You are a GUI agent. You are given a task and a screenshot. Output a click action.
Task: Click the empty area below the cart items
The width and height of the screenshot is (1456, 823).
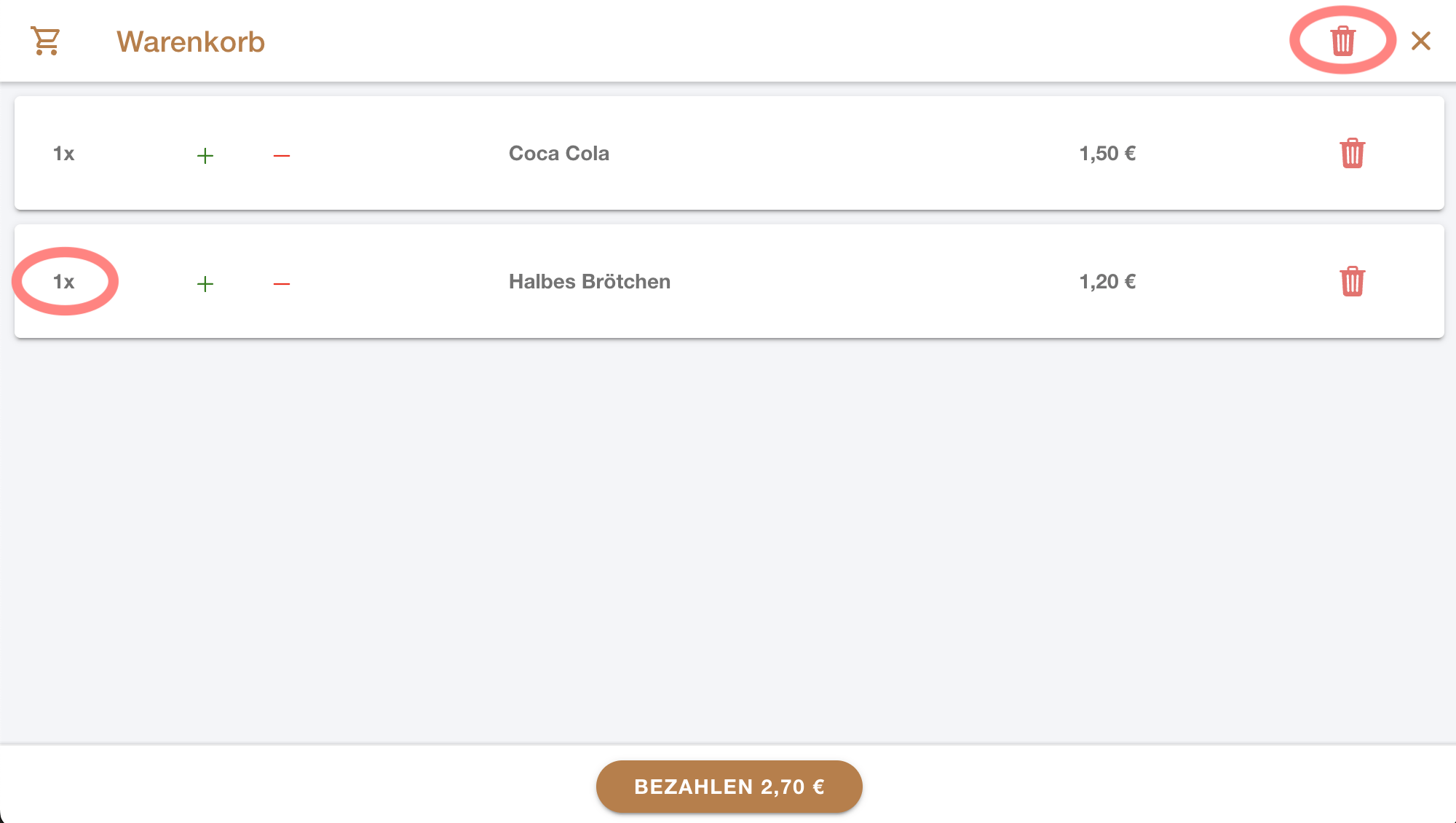click(x=728, y=539)
